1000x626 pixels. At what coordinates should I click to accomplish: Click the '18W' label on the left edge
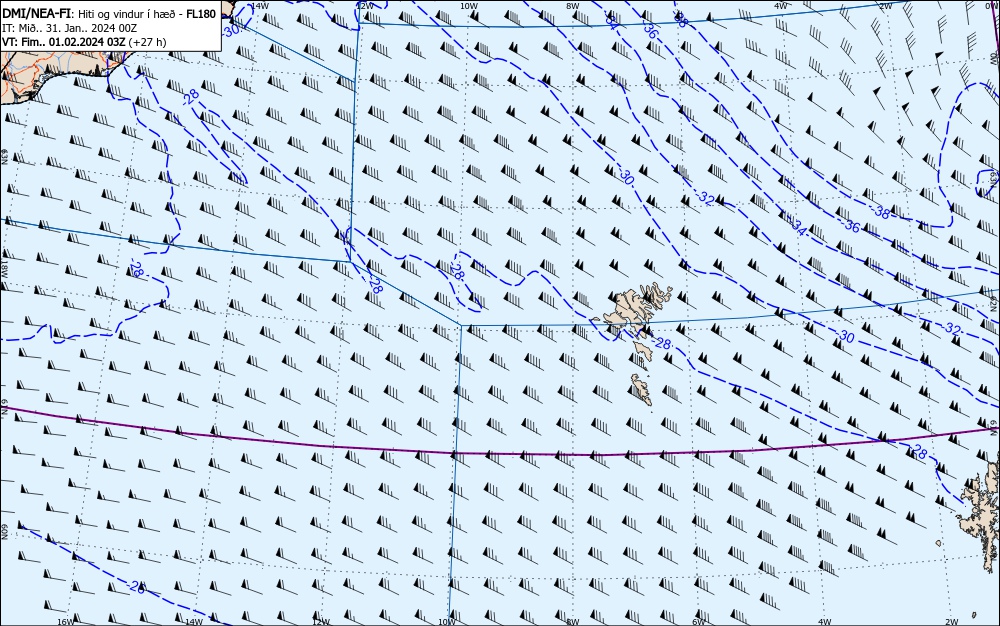pyautogui.click(x=4, y=268)
